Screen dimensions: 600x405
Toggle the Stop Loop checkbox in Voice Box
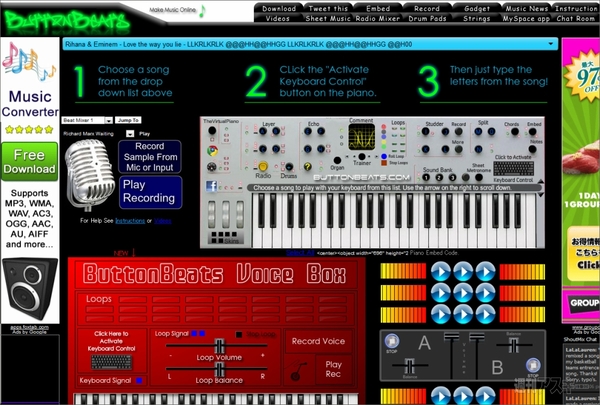click(239, 335)
